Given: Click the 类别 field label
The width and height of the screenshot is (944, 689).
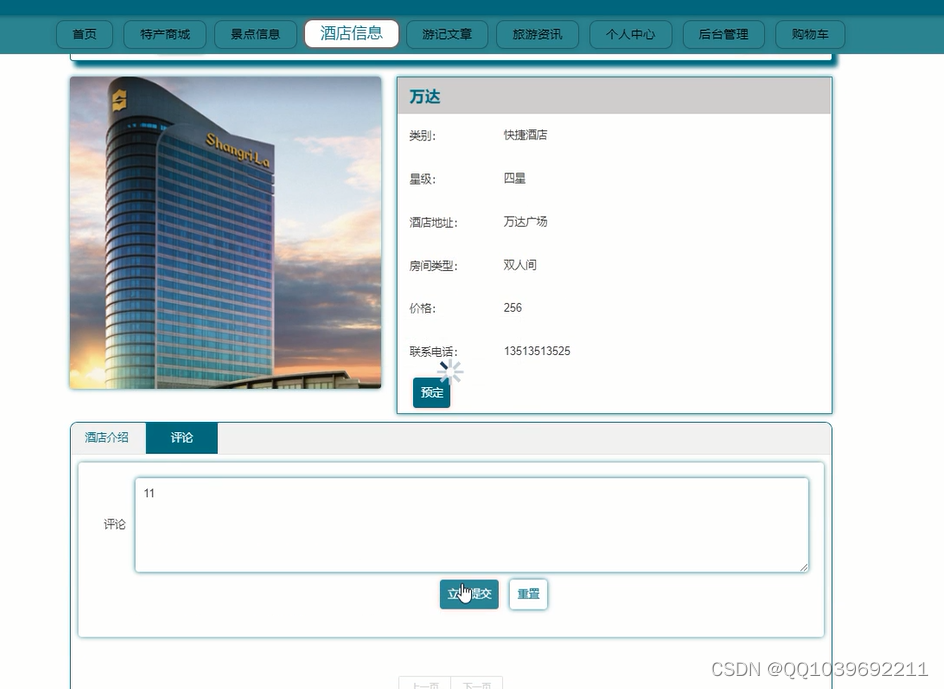Looking at the screenshot, I should pos(423,136).
